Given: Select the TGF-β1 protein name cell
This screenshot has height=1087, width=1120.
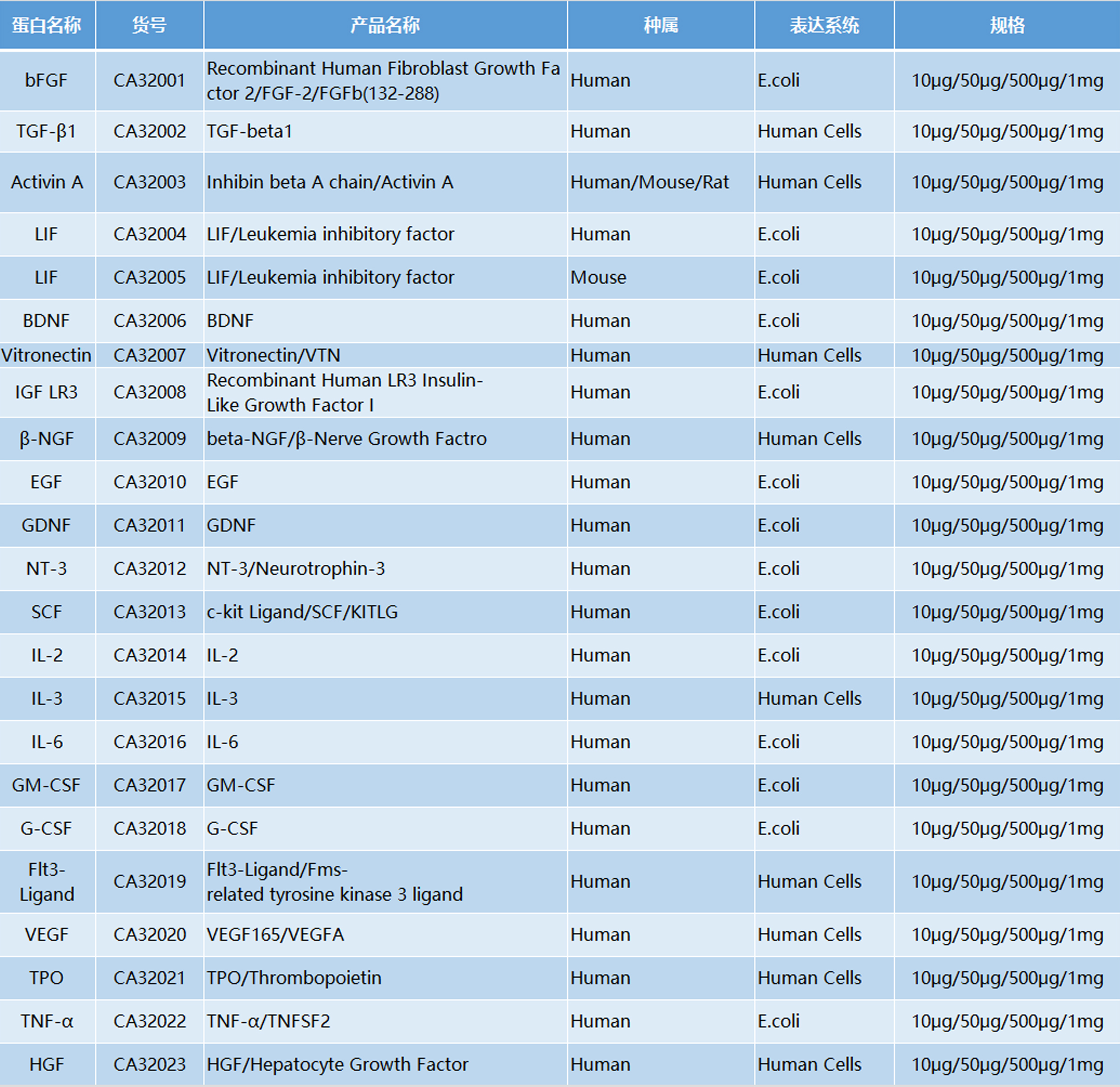Looking at the screenshot, I should (47, 131).
